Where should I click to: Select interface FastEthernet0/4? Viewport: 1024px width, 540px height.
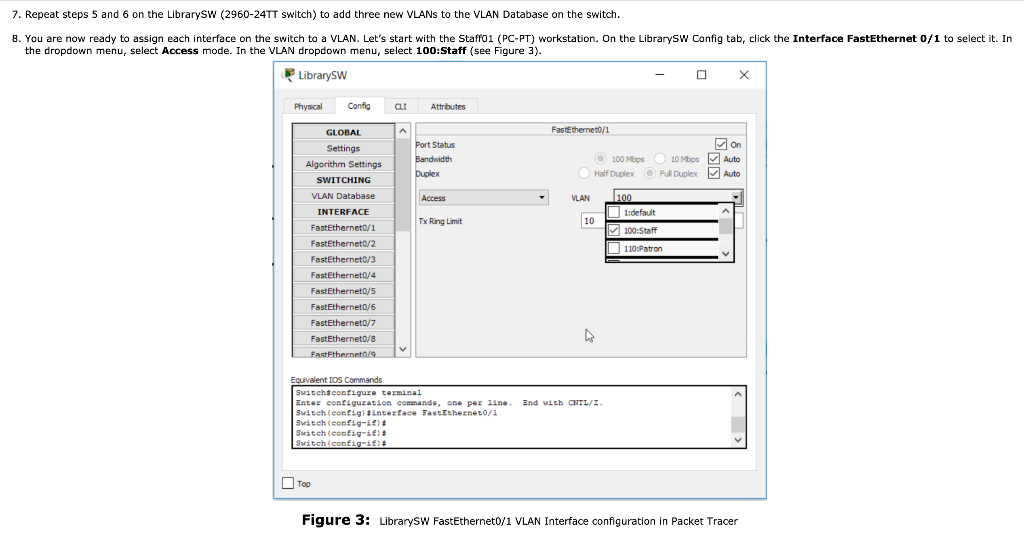click(x=344, y=275)
